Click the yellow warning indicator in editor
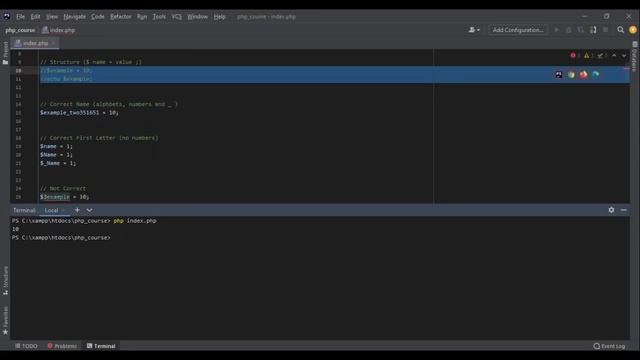The width and height of the screenshot is (640, 360). point(588,55)
